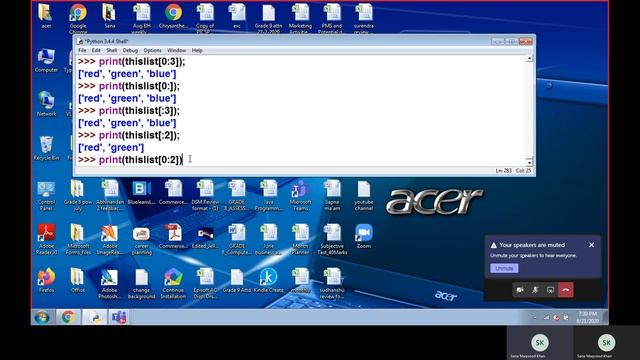Launch the Zoom desktop shortcut
The height and width of the screenshot is (360, 640).
(364, 236)
